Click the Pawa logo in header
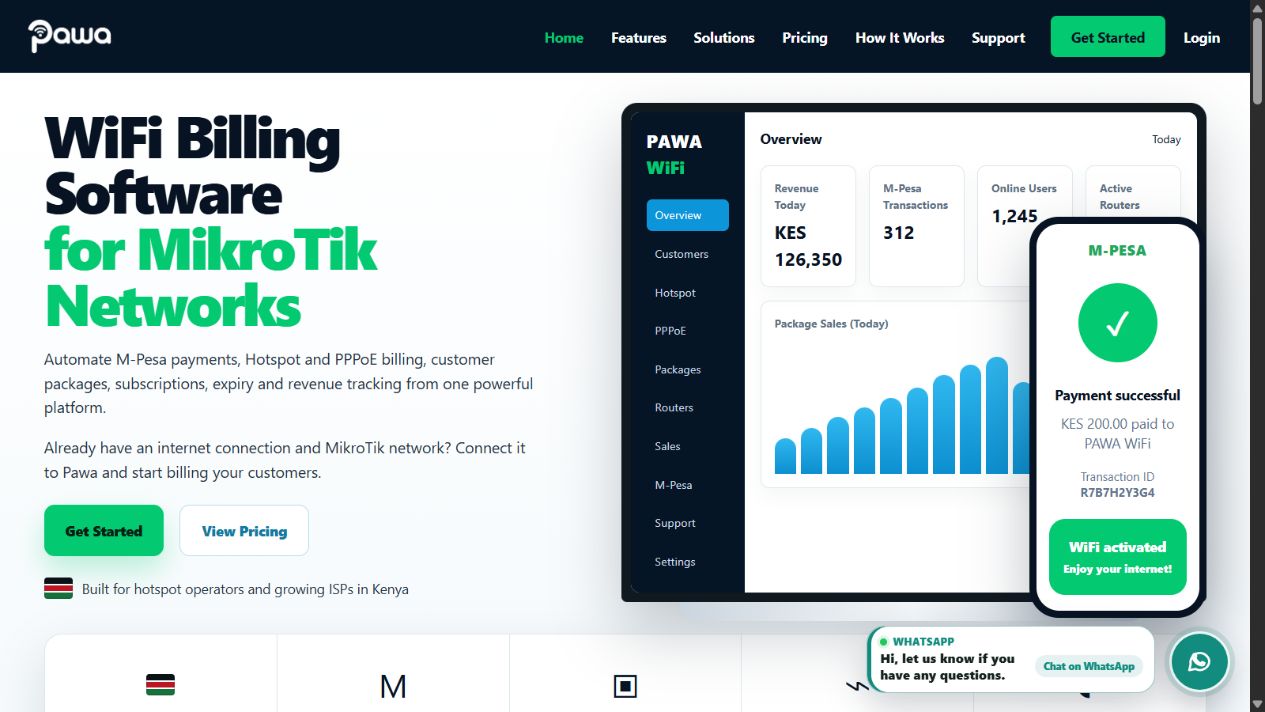Viewport: 1265px width, 712px height. (70, 36)
